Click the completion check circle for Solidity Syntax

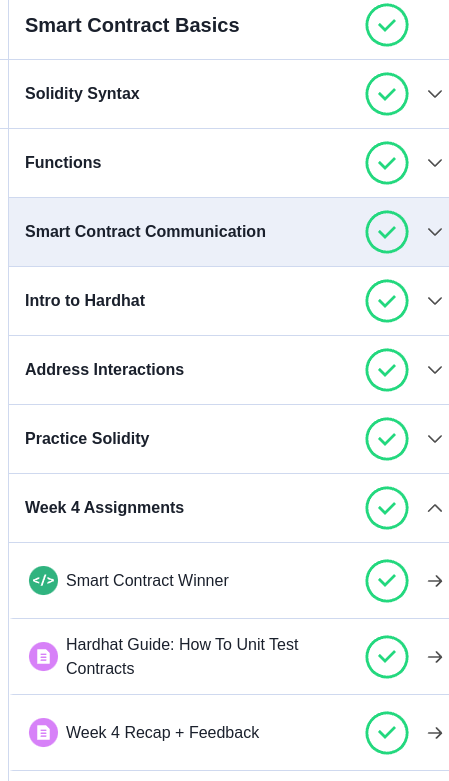pyautogui.click(x=387, y=94)
